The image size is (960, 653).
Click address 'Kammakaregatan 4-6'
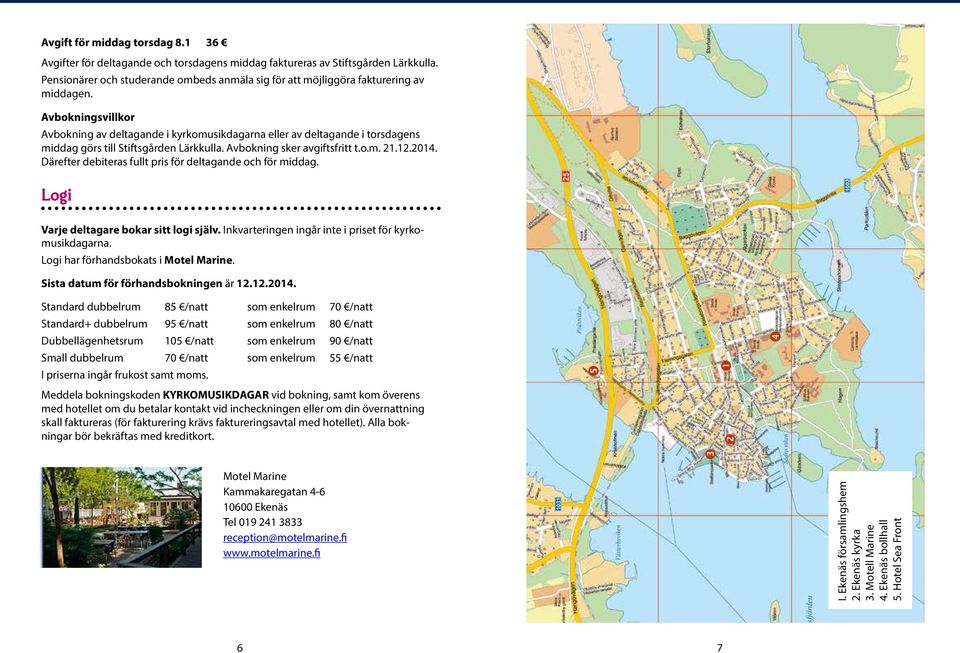274,491
